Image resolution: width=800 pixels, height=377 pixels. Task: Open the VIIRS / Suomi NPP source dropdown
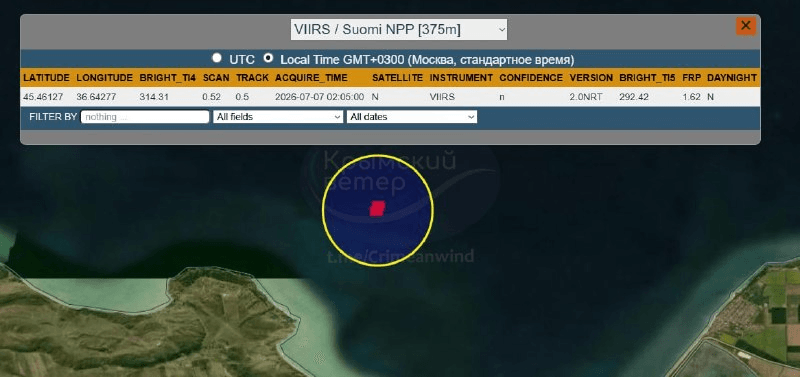pyautogui.click(x=399, y=30)
